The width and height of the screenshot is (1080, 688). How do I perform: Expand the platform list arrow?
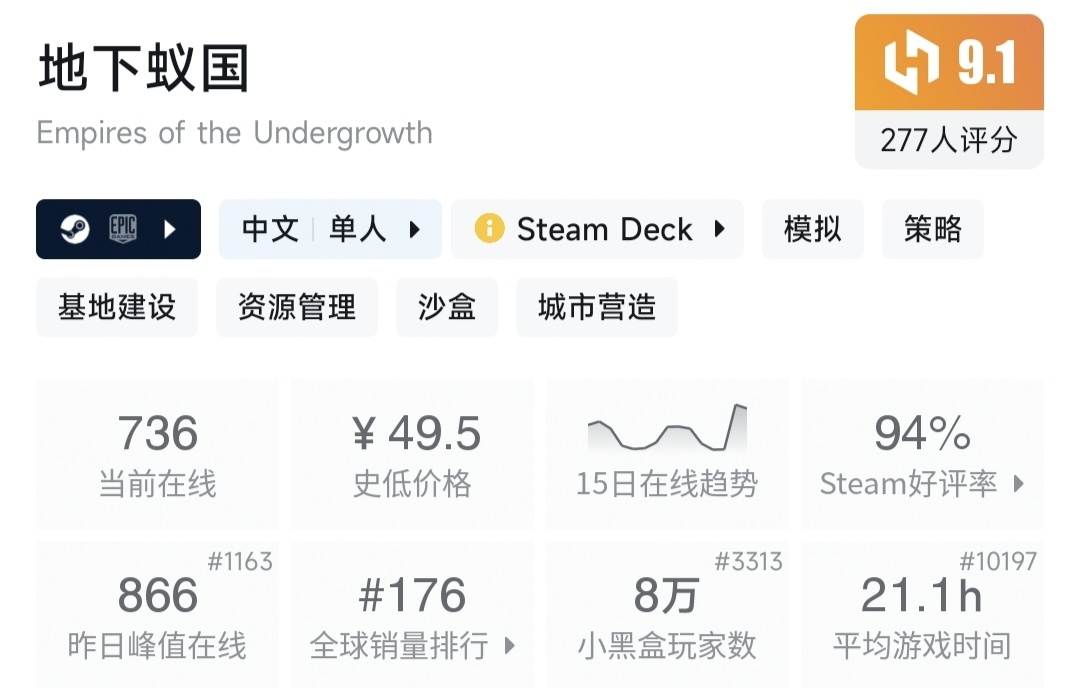click(170, 229)
